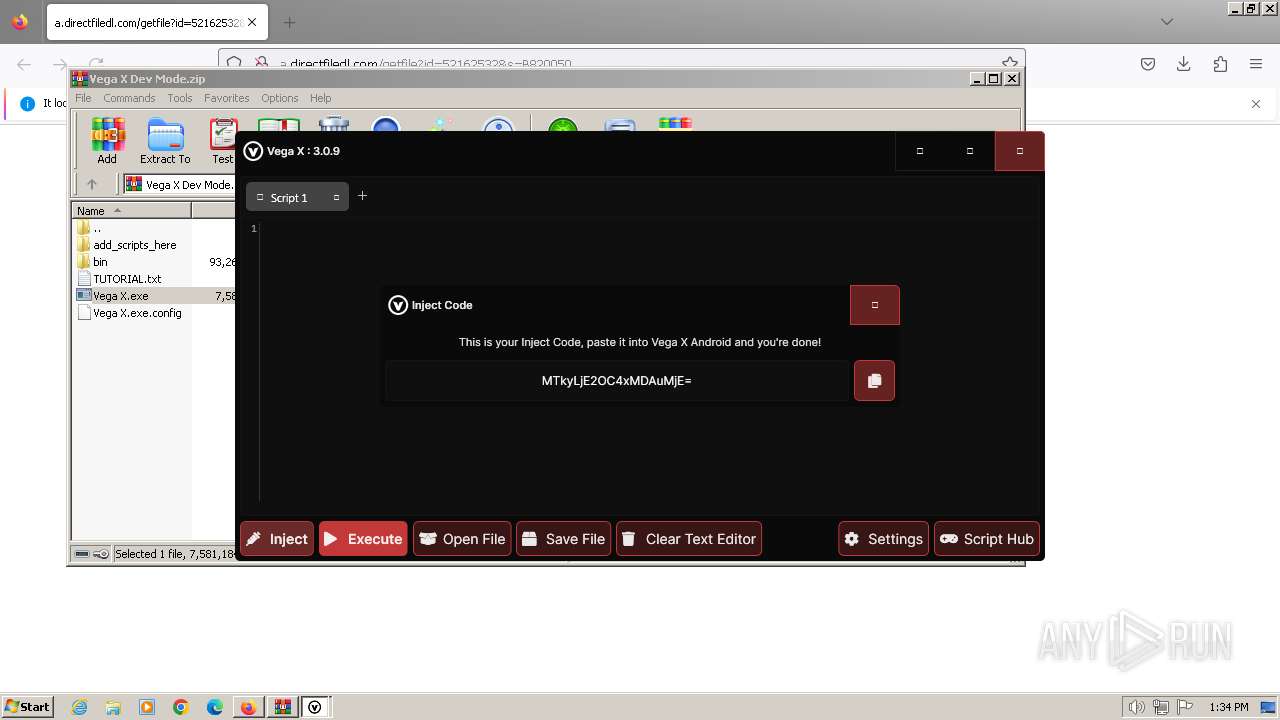Open Firefox Pocket icon

[1148, 64]
